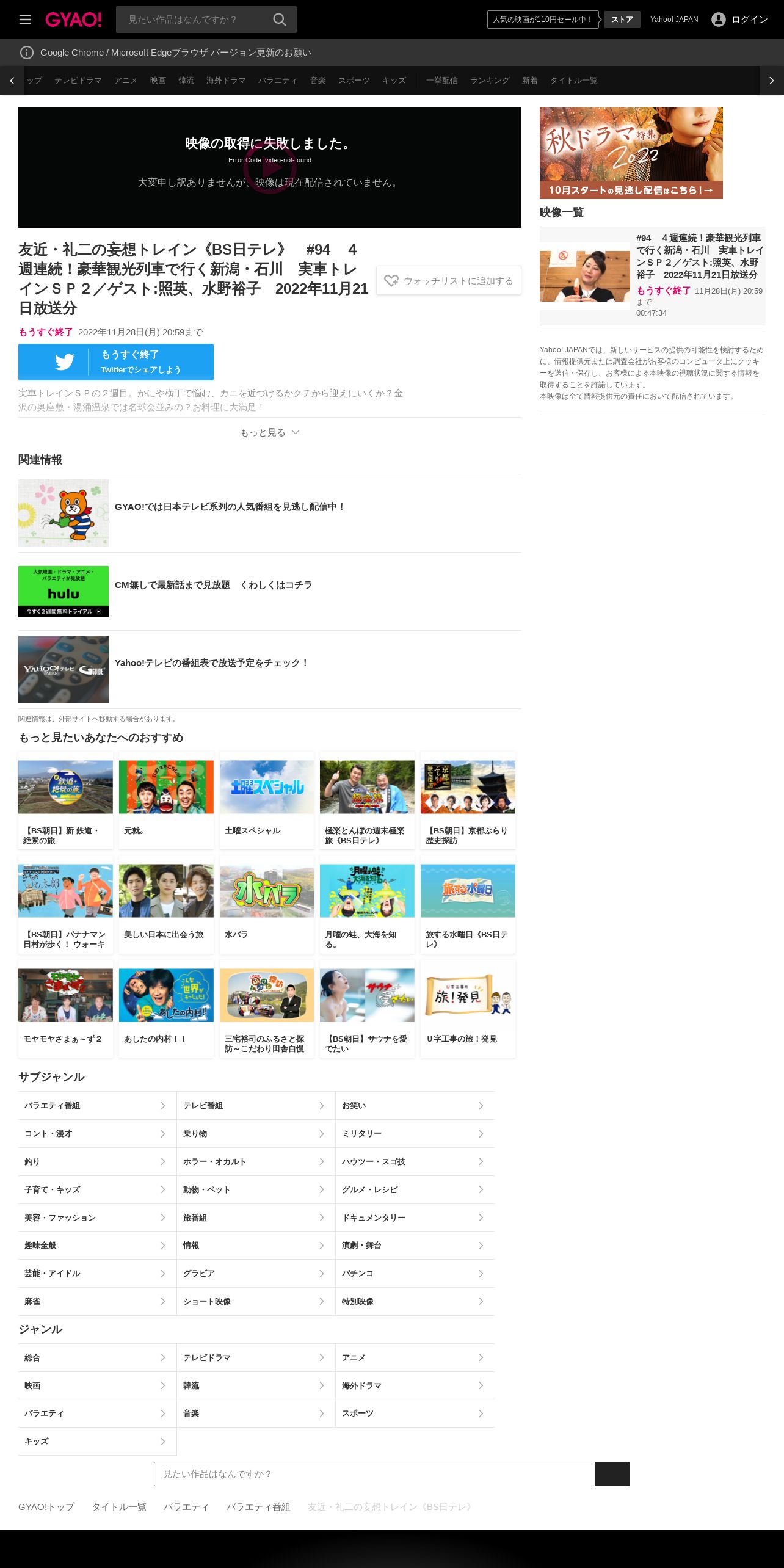Click Yahoo!テレビの番組表 link text
Screen dimensions: 784x1568
pyautogui.click(x=212, y=663)
